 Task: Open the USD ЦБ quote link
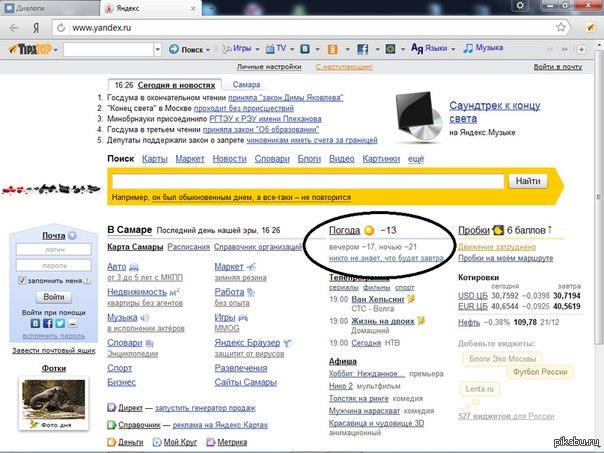473,296
